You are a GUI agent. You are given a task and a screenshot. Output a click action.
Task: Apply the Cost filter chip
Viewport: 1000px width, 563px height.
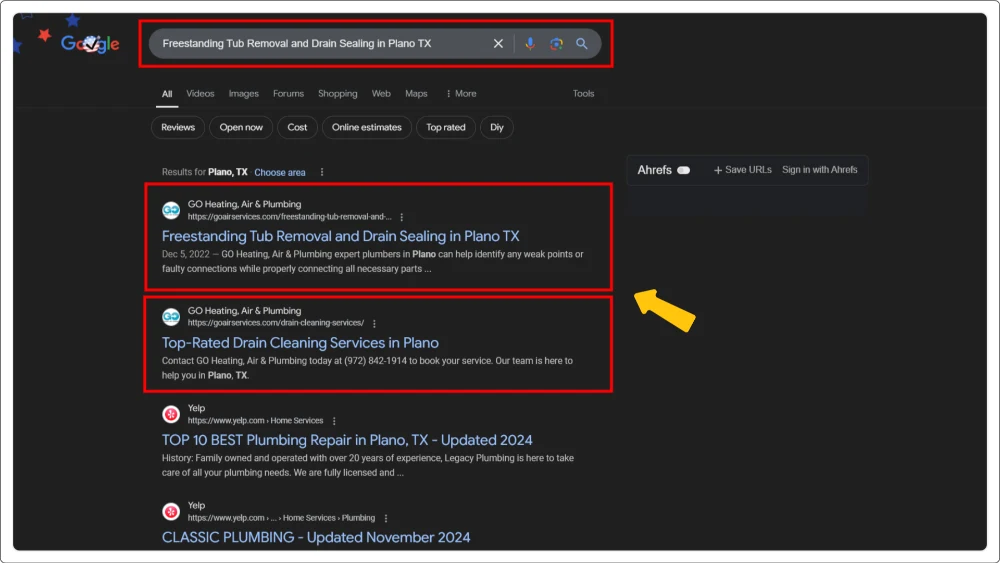[297, 128]
